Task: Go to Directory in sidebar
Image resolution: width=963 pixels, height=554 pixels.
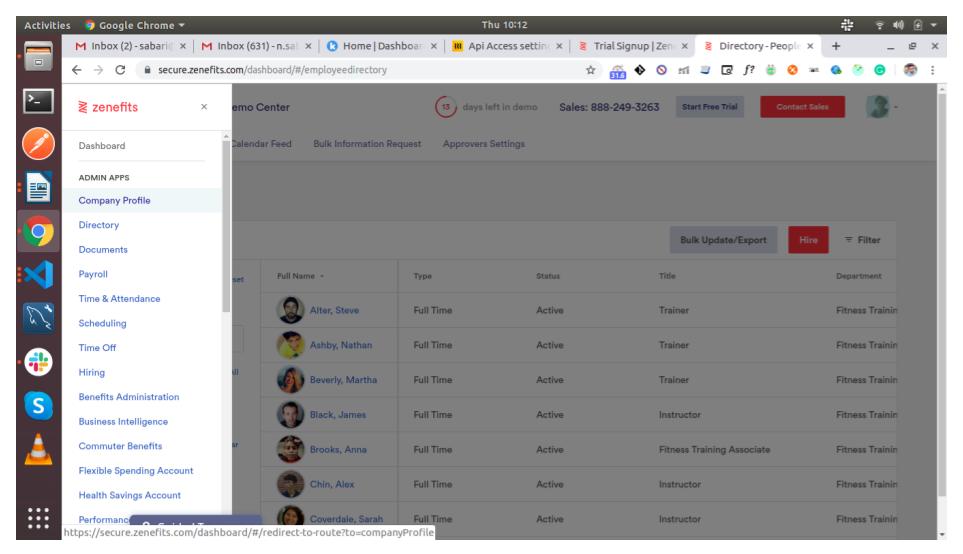Action: (x=99, y=225)
